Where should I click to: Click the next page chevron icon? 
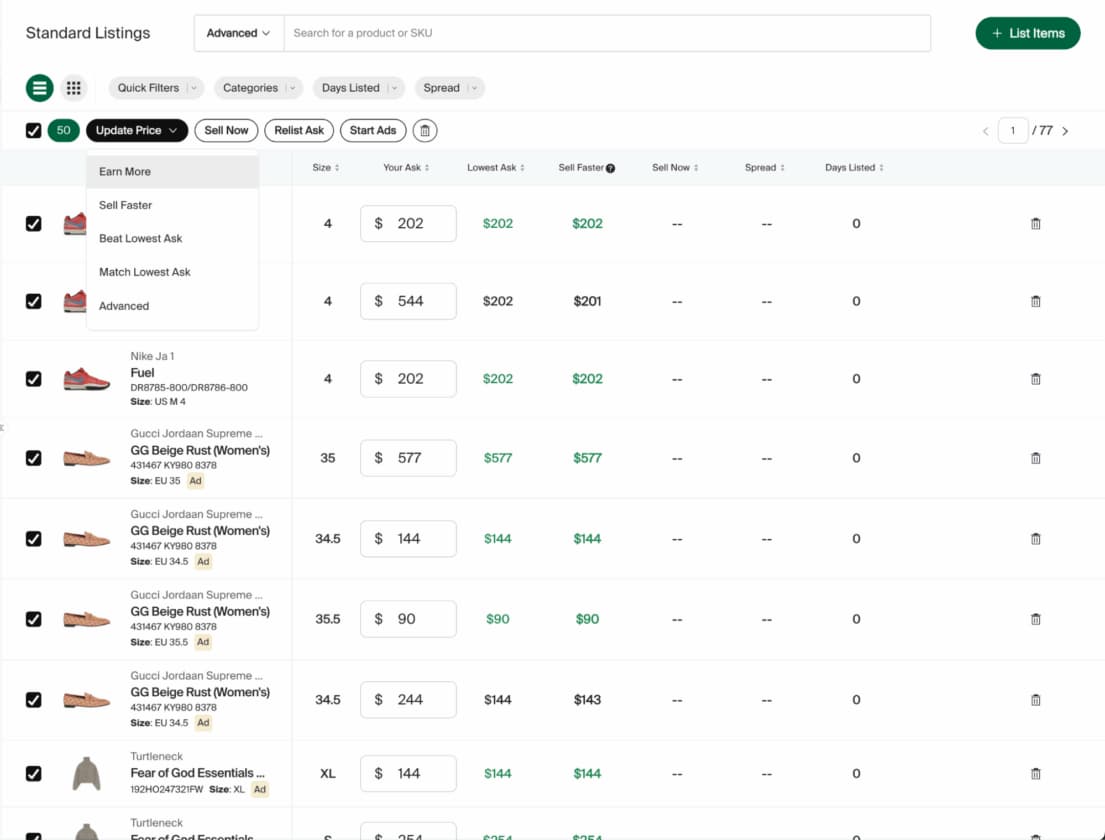click(x=1065, y=130)
